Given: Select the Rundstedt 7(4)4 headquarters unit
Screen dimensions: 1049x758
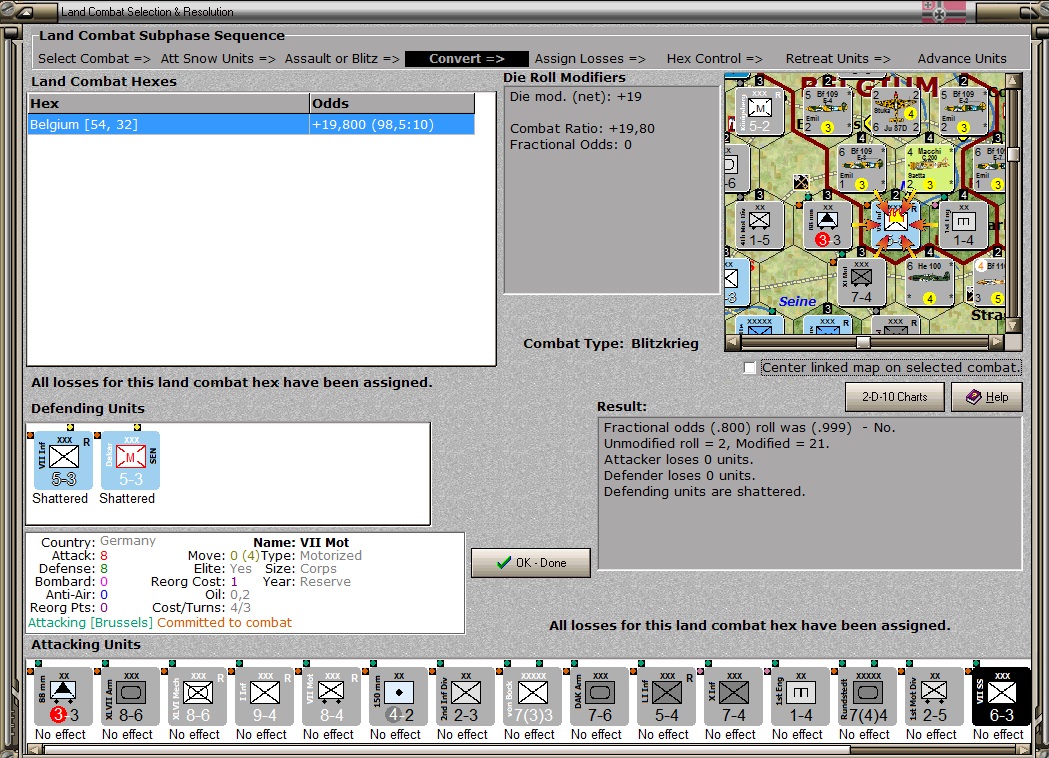Looking at the screenshot, I should pos(868,697).
